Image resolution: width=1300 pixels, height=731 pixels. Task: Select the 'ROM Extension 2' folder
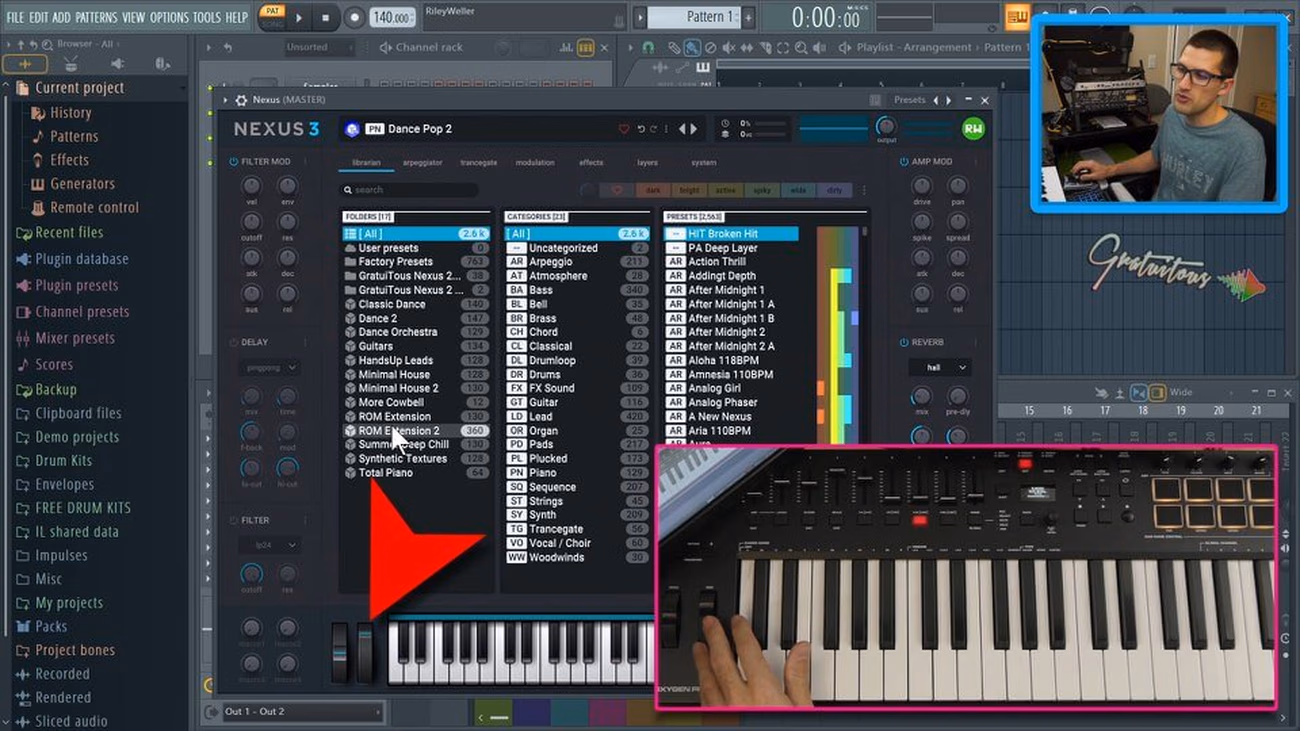pos(416,431)
